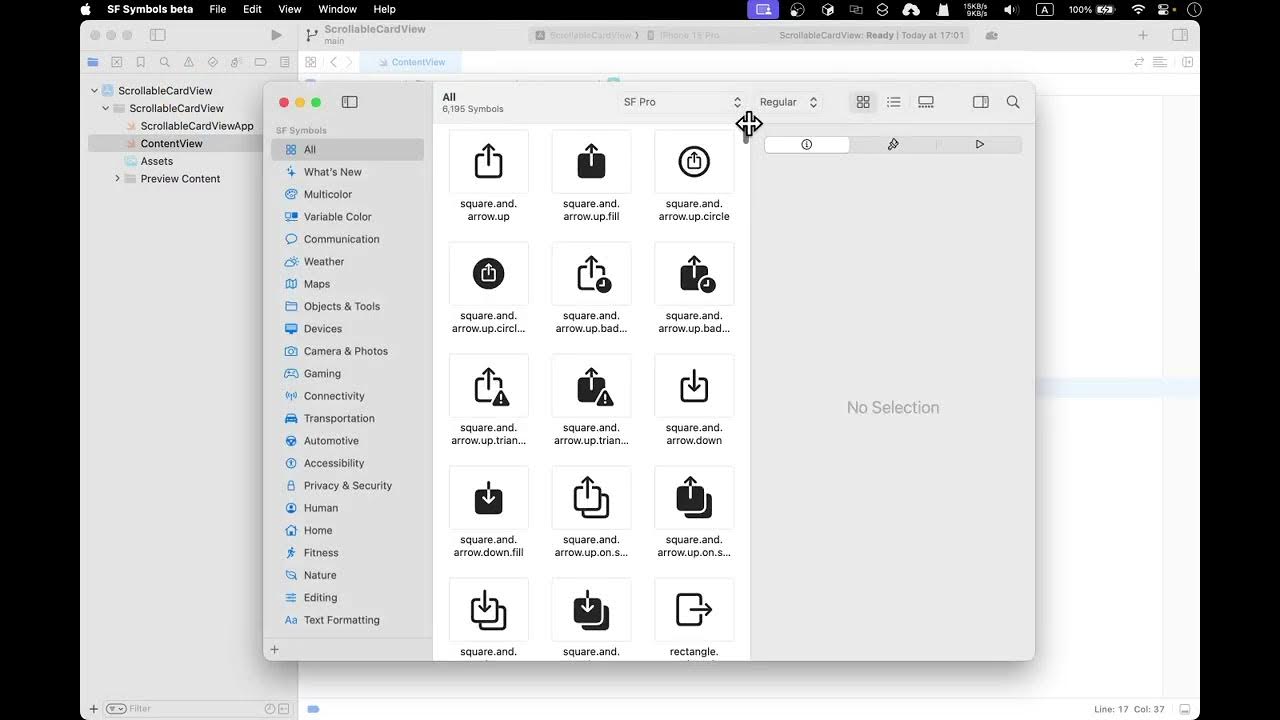
Task: Open the Maps category
Action: [348, 284]
